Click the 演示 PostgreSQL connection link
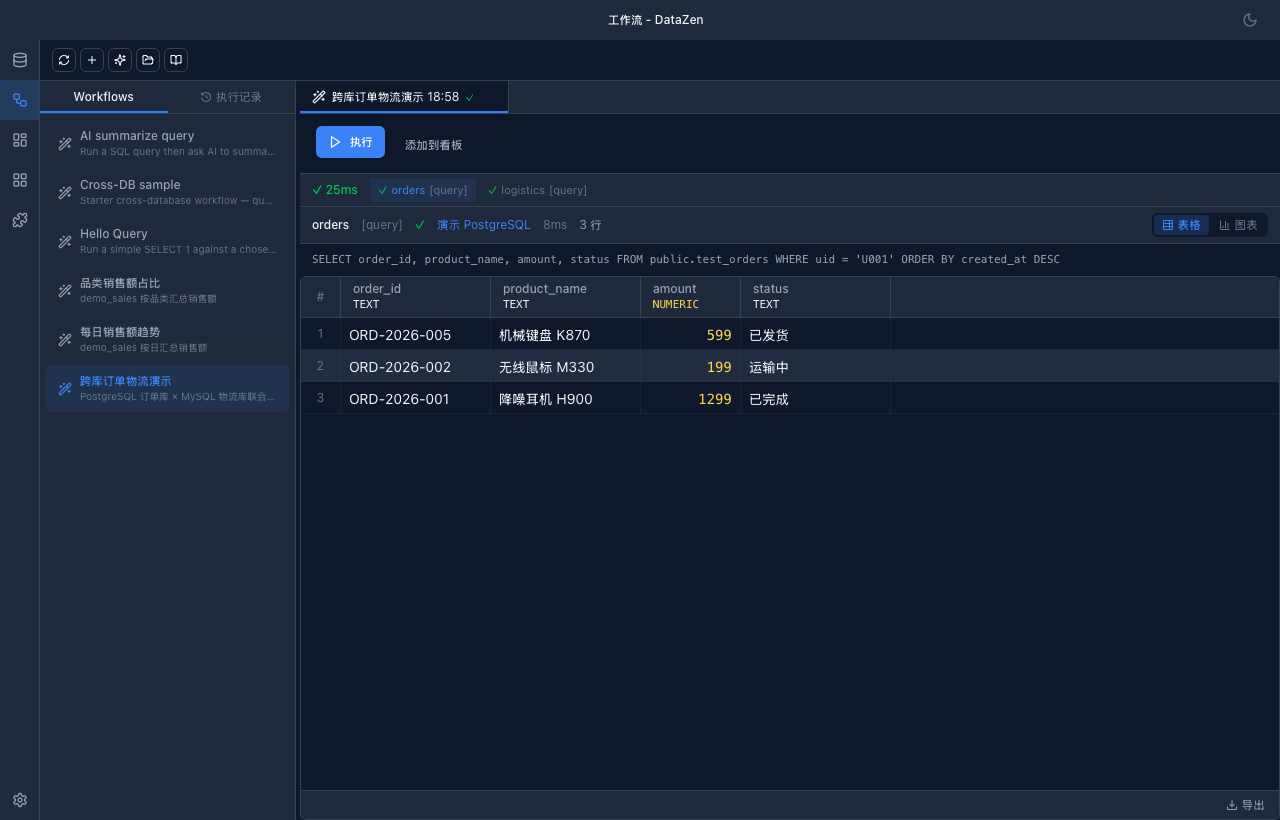 click(x=483, y=225)
